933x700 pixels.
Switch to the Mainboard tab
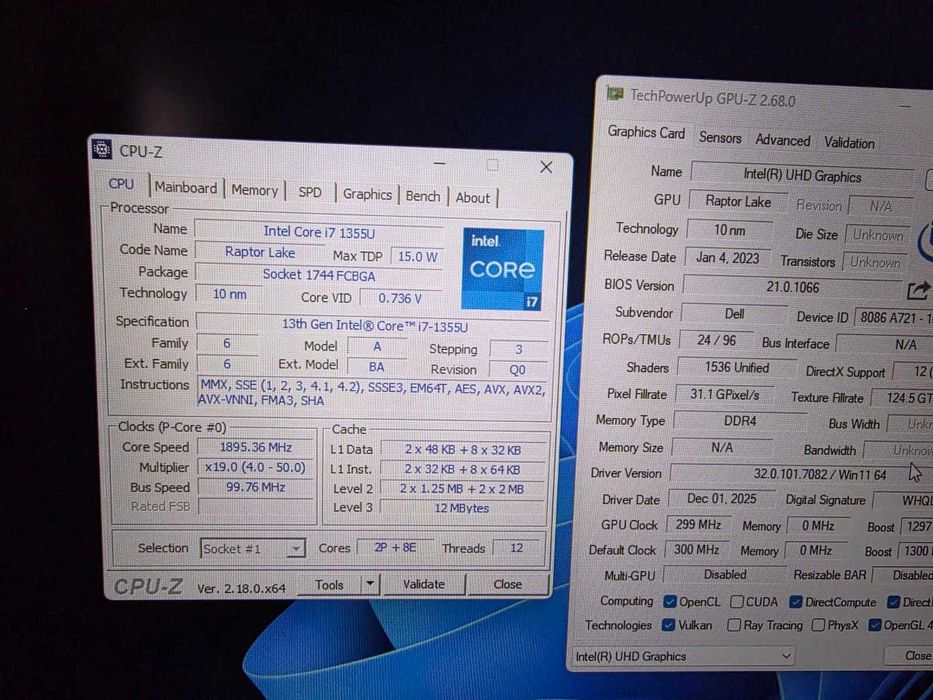(186, 188)
